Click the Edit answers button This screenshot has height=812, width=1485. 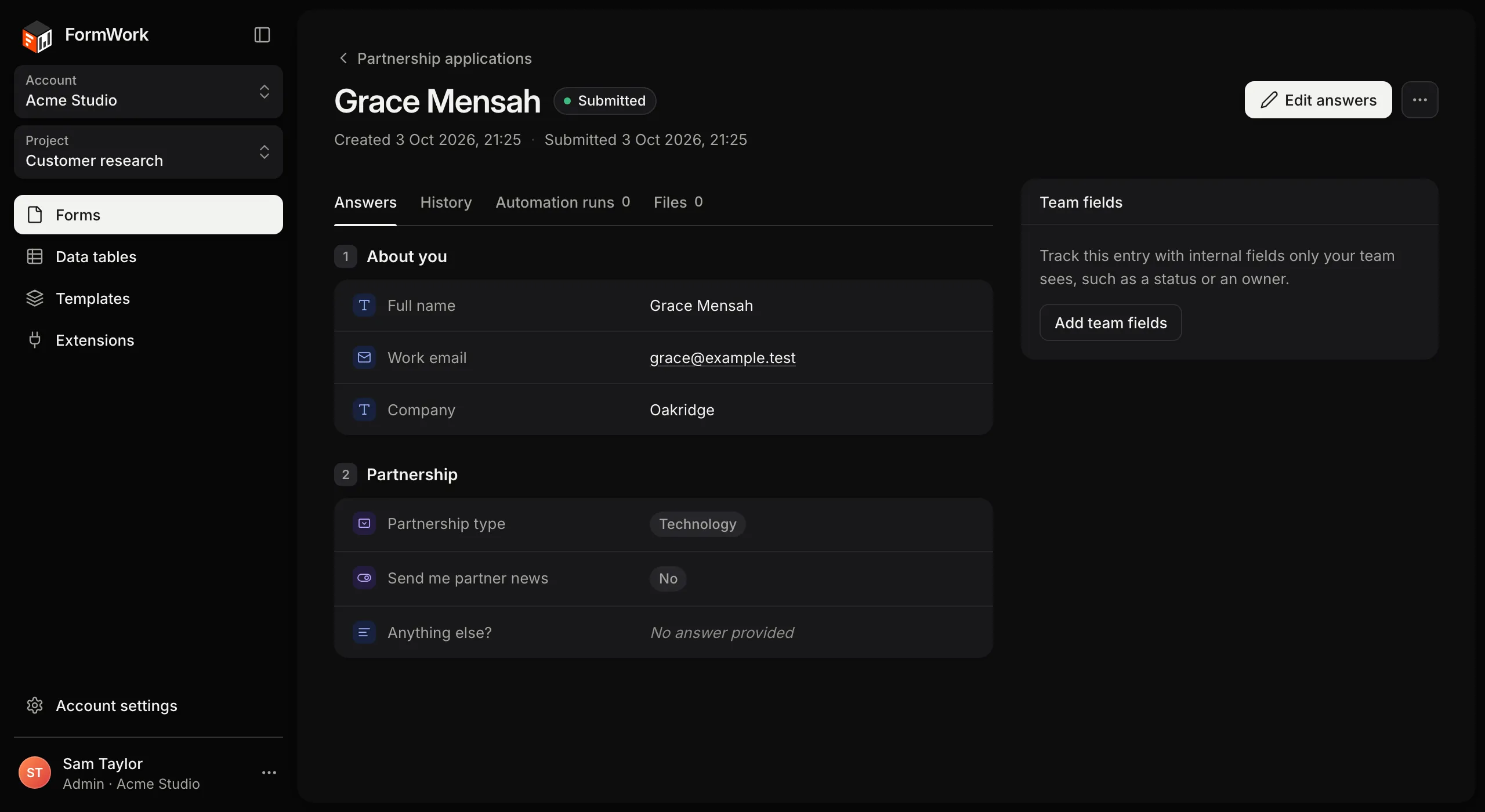click(1318, 100)
